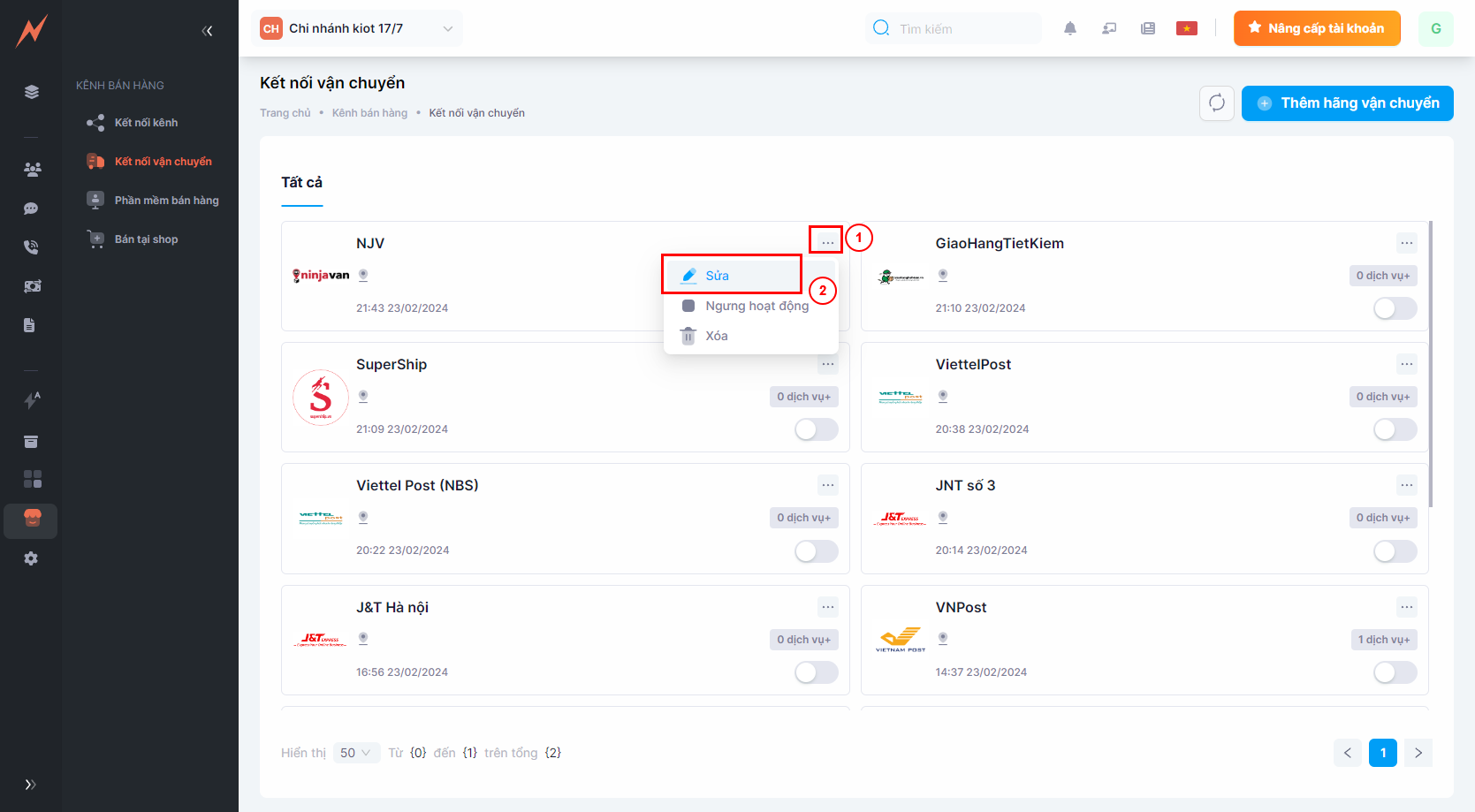Click the Vietnam flag language icon
Viewport: 1475px width, 812px height.
click(1186, 28)
